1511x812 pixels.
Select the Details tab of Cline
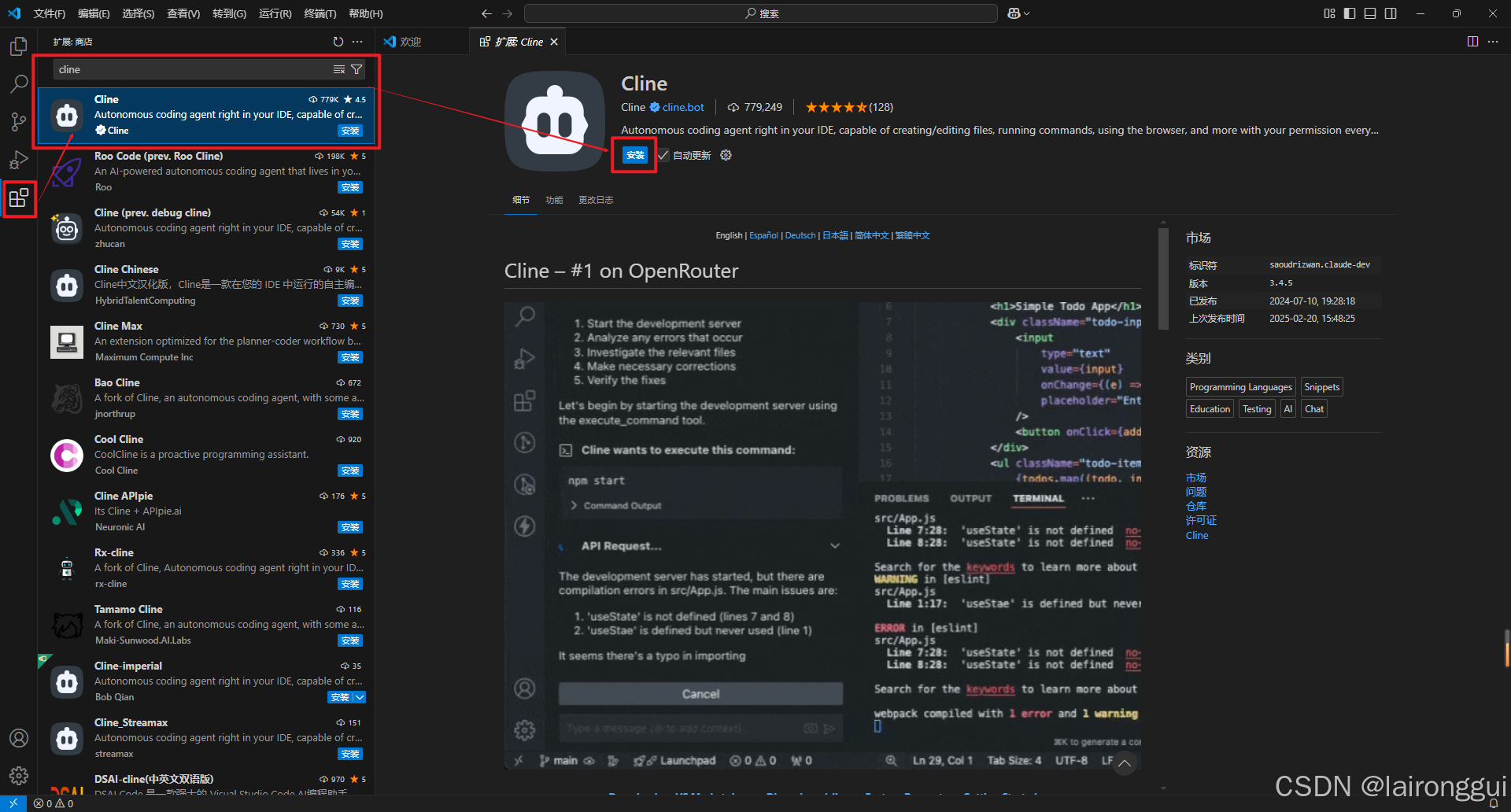coord(521,200)
